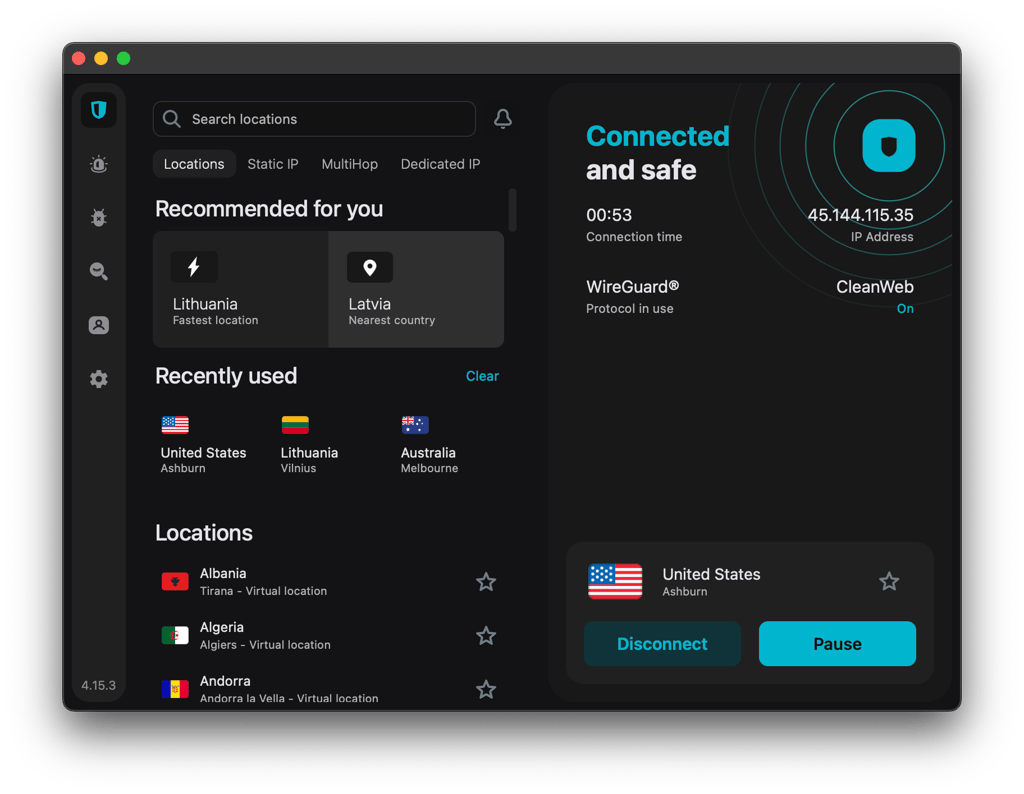
Task: Clear the Recently used list
Action: (482, 376)
